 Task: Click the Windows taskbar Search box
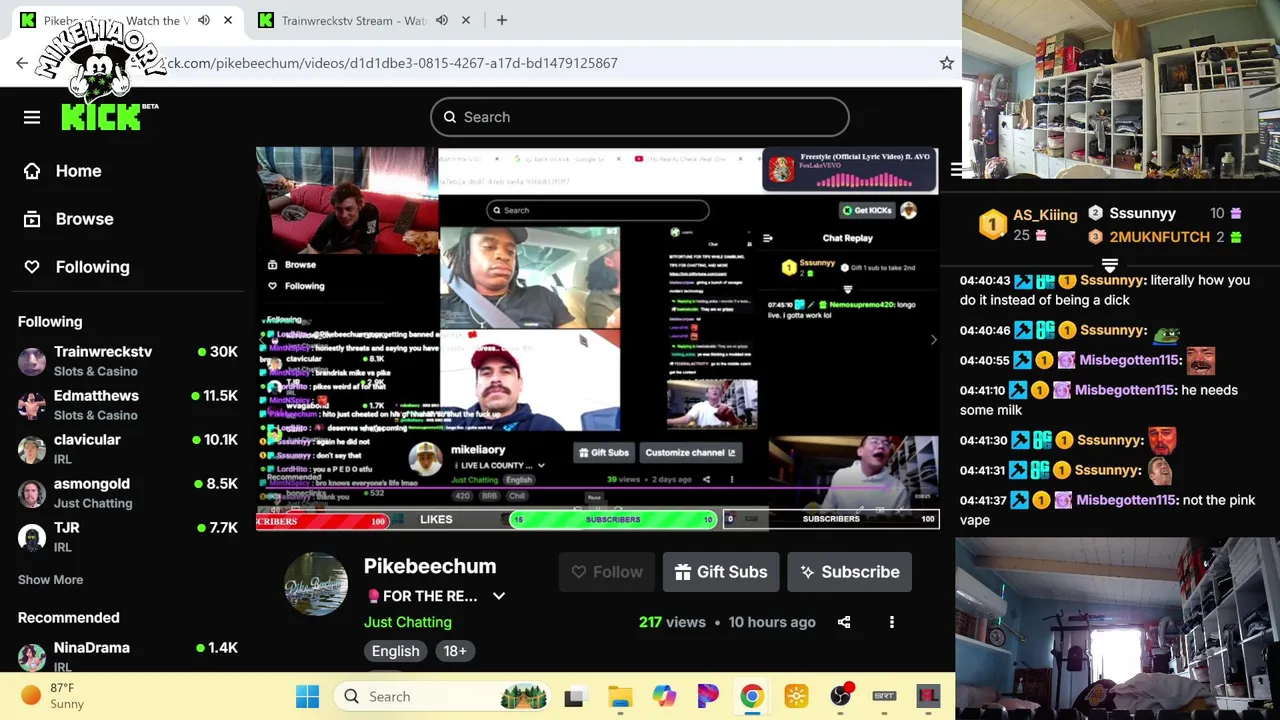point(444,696)
